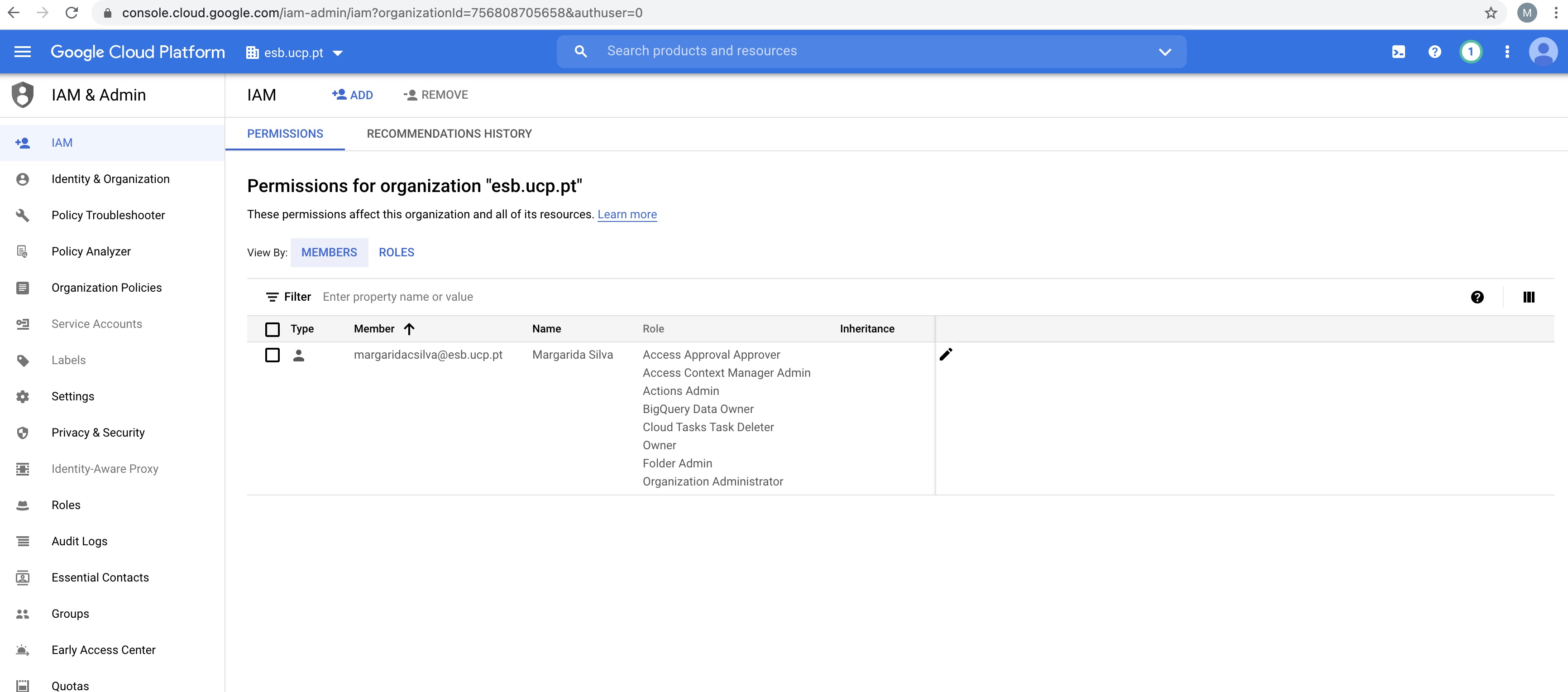Click the filter help question mark icon
1568x692 pixels.
click(x=1477, y=297)
